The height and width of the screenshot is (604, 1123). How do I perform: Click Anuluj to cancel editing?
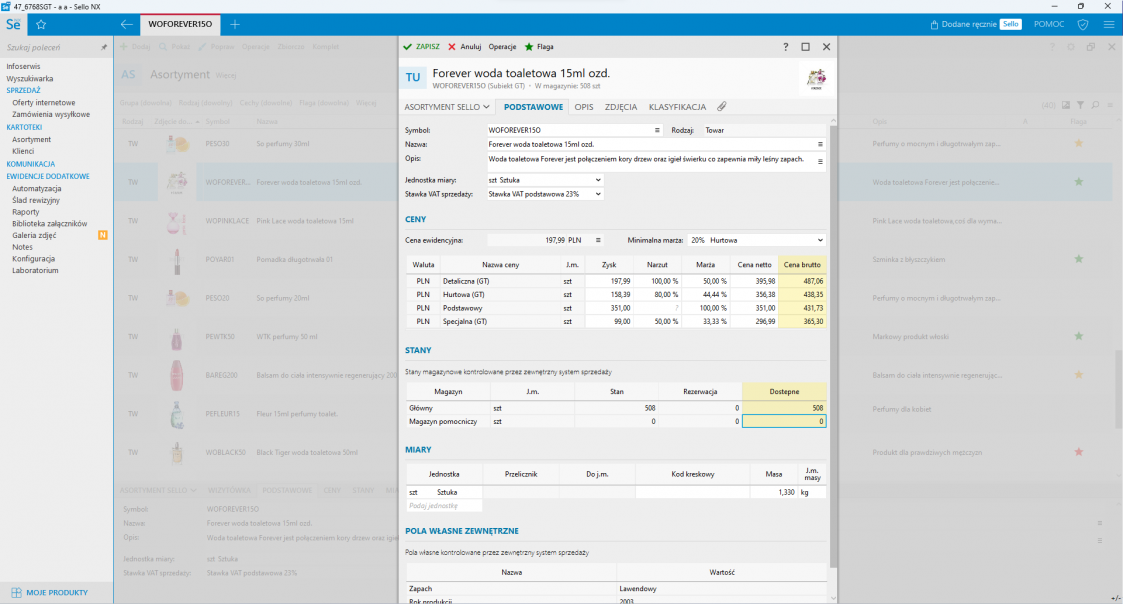coord(465,47)
